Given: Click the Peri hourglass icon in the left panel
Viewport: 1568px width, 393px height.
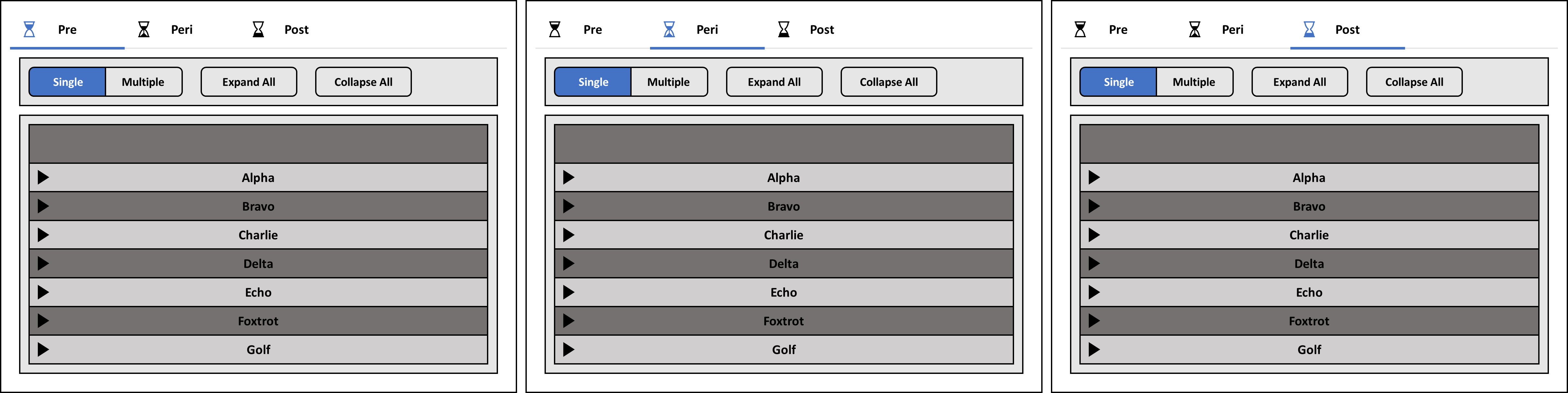Looking at the screenshot, I should coord(144,29).
